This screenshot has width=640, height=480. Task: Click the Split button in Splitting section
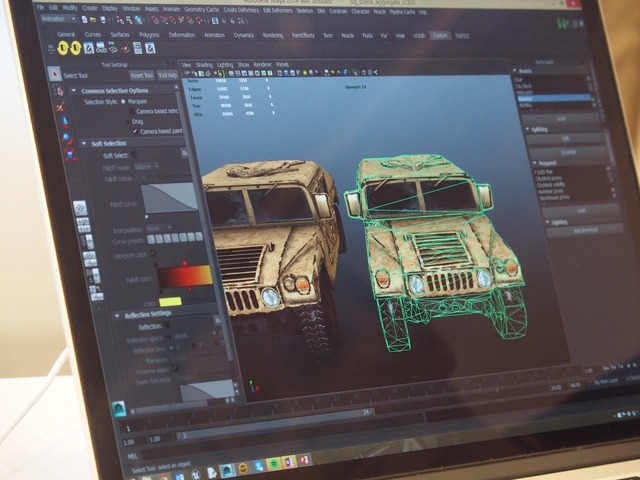point(566,139)
